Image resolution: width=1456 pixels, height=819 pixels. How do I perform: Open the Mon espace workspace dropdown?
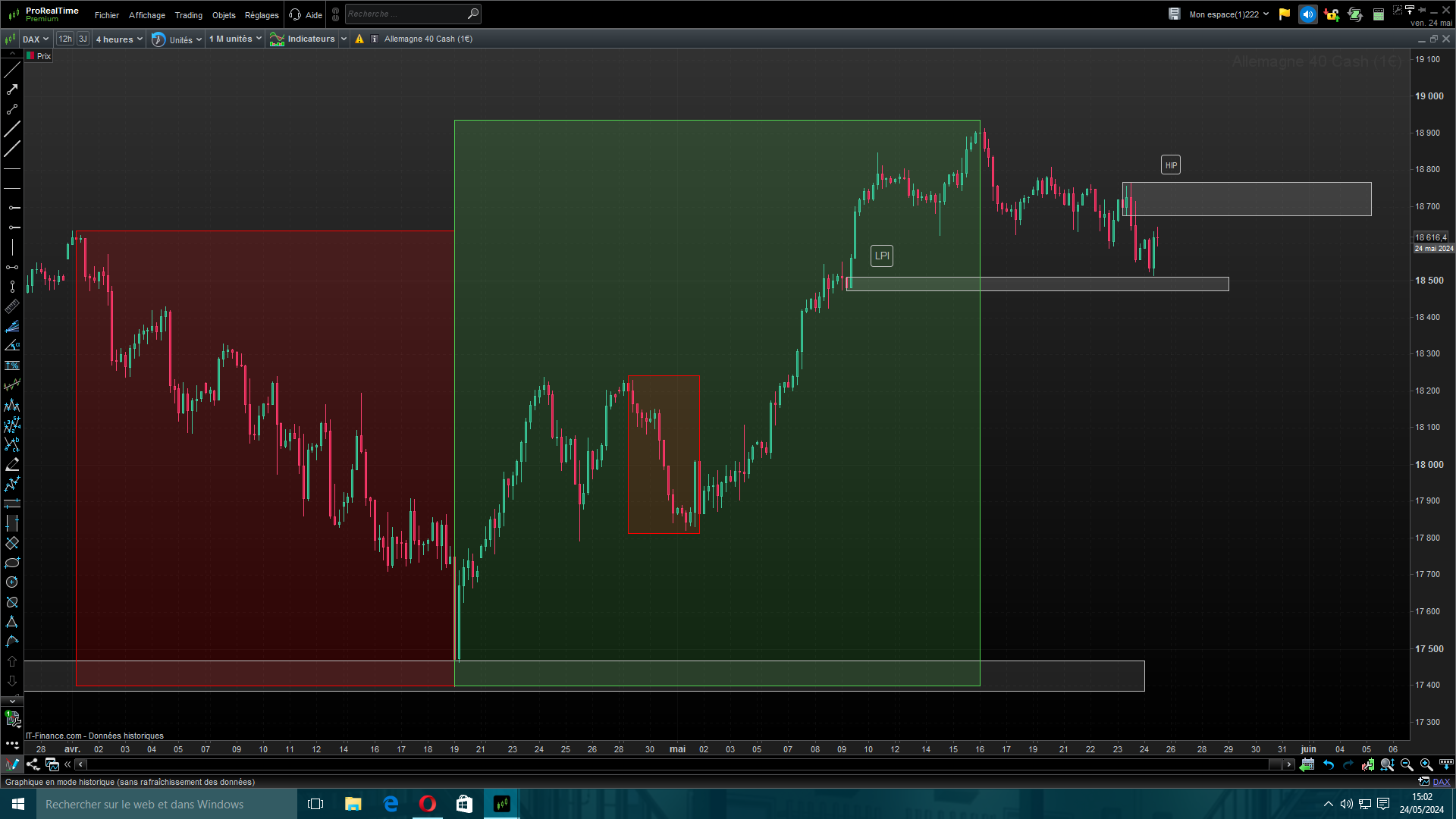(1228, 14)
